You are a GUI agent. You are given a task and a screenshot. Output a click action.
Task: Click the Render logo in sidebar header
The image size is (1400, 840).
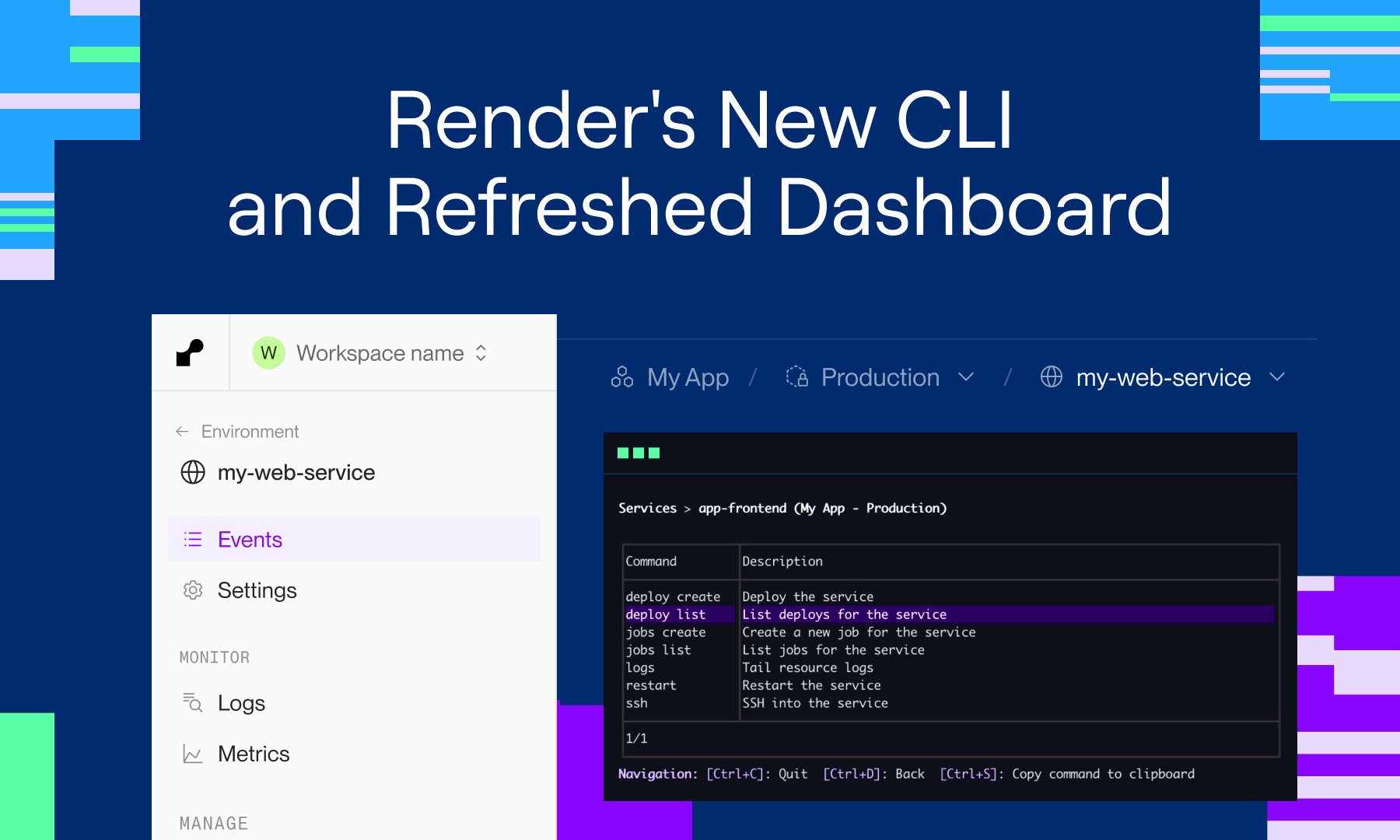click(190, 353)
